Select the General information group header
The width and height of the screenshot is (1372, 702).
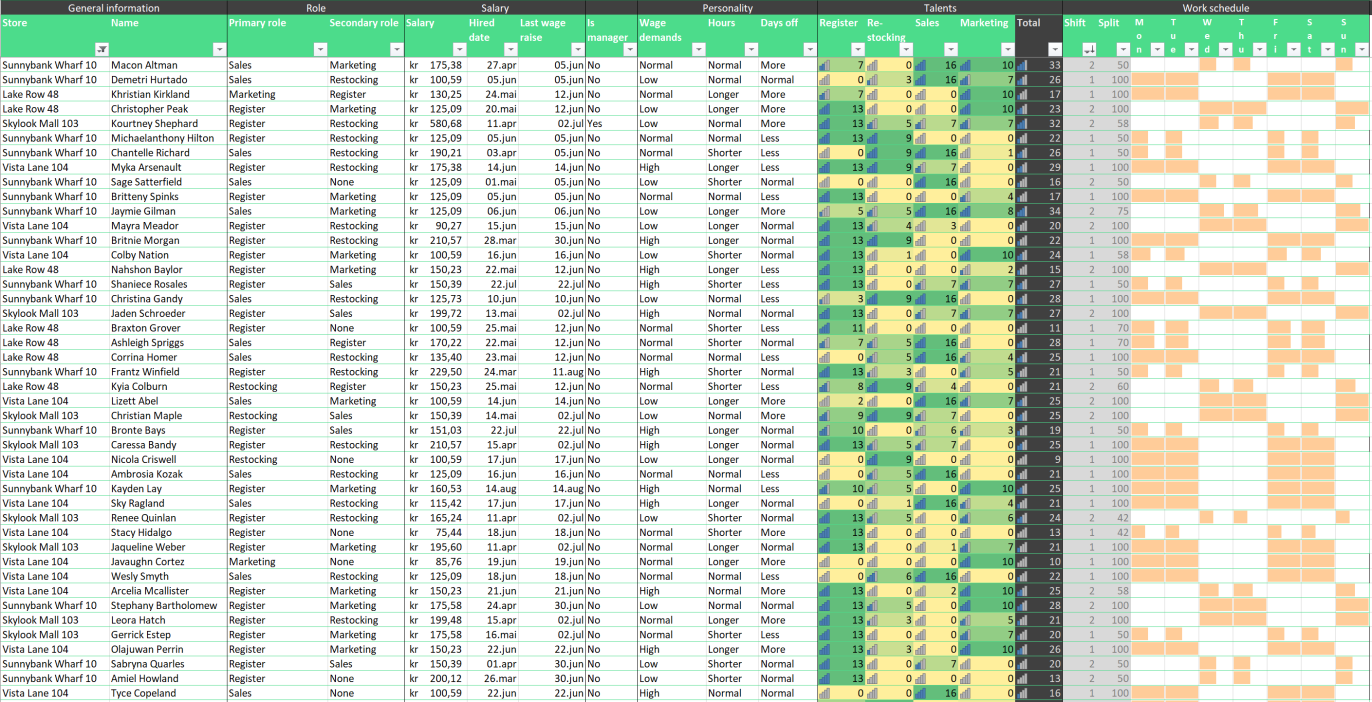click(x=113, y=7)
